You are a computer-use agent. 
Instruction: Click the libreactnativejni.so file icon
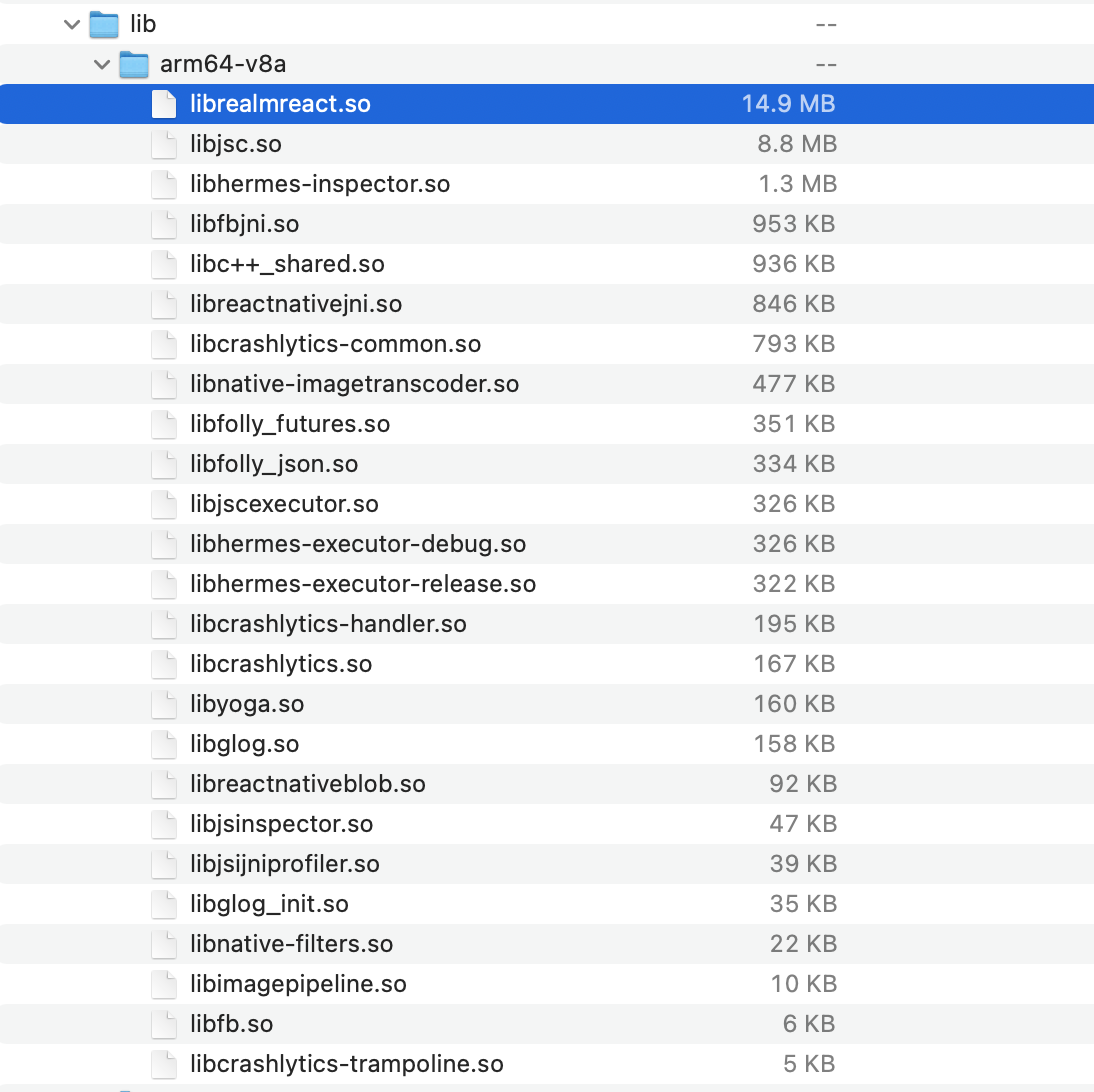point(164,304)
